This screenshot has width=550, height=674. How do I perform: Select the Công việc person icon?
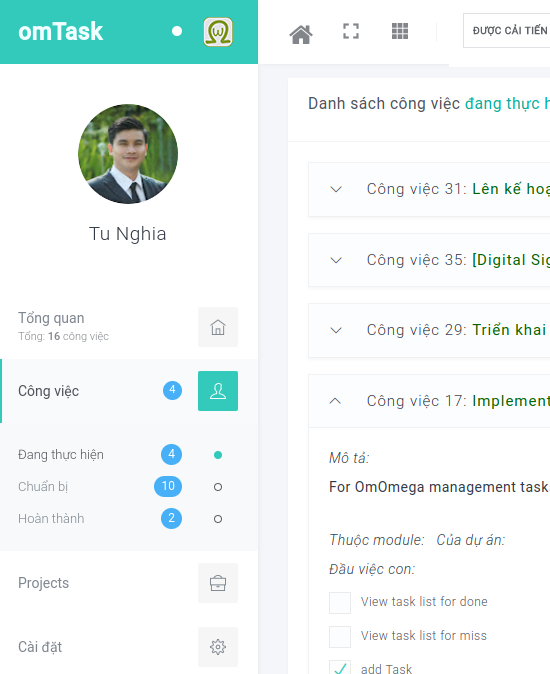tap(218, 391)
